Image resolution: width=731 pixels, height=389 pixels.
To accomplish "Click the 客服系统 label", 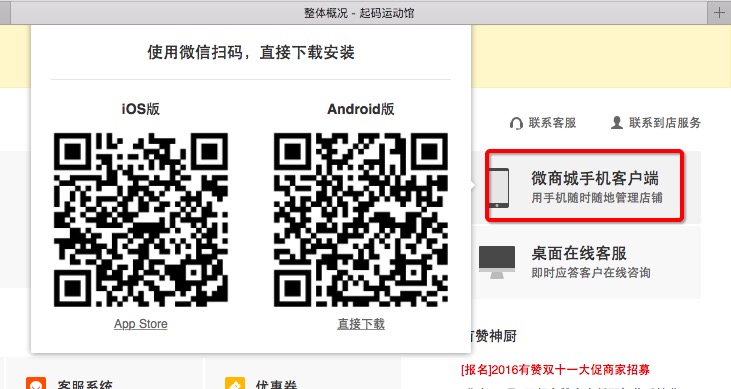I will [85, 384].
